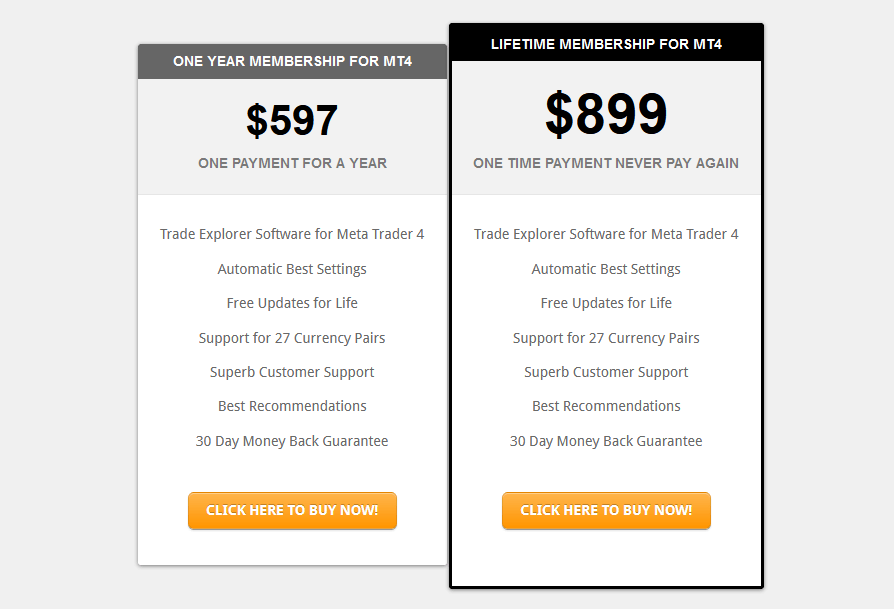Click 'Automatic Best Settings' in one-year plan
Image resolution: width=894 pixels, height=609 pixels.
pos(292,269)
